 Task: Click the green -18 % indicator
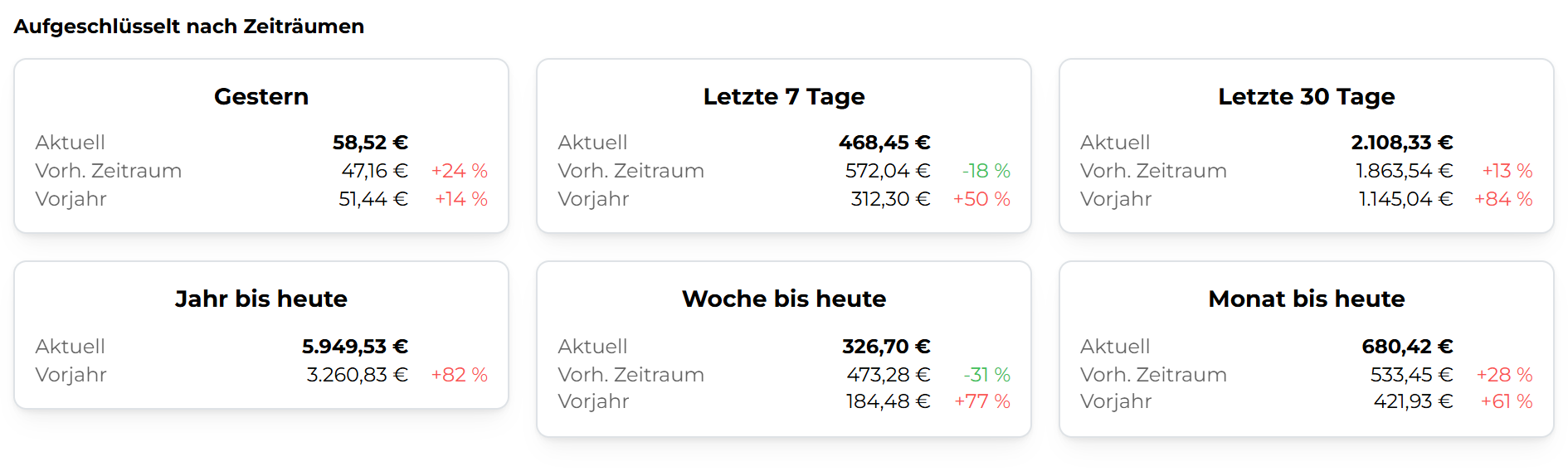tap(986, 171)
